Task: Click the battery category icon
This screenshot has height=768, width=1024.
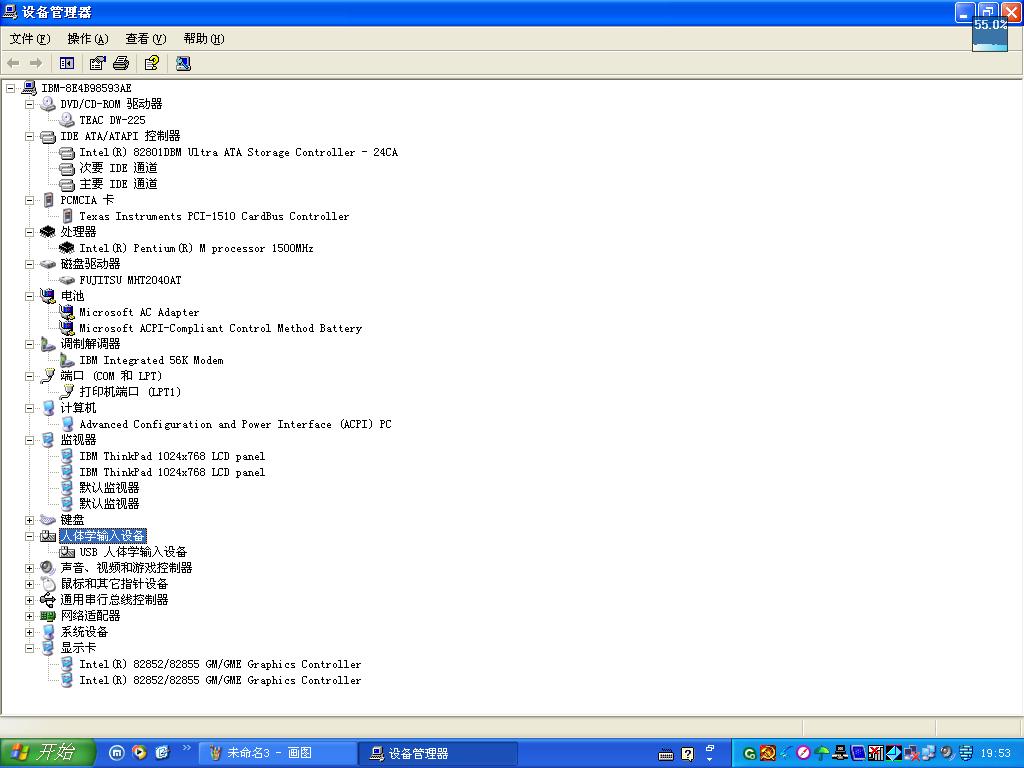Action: (48, 296)
